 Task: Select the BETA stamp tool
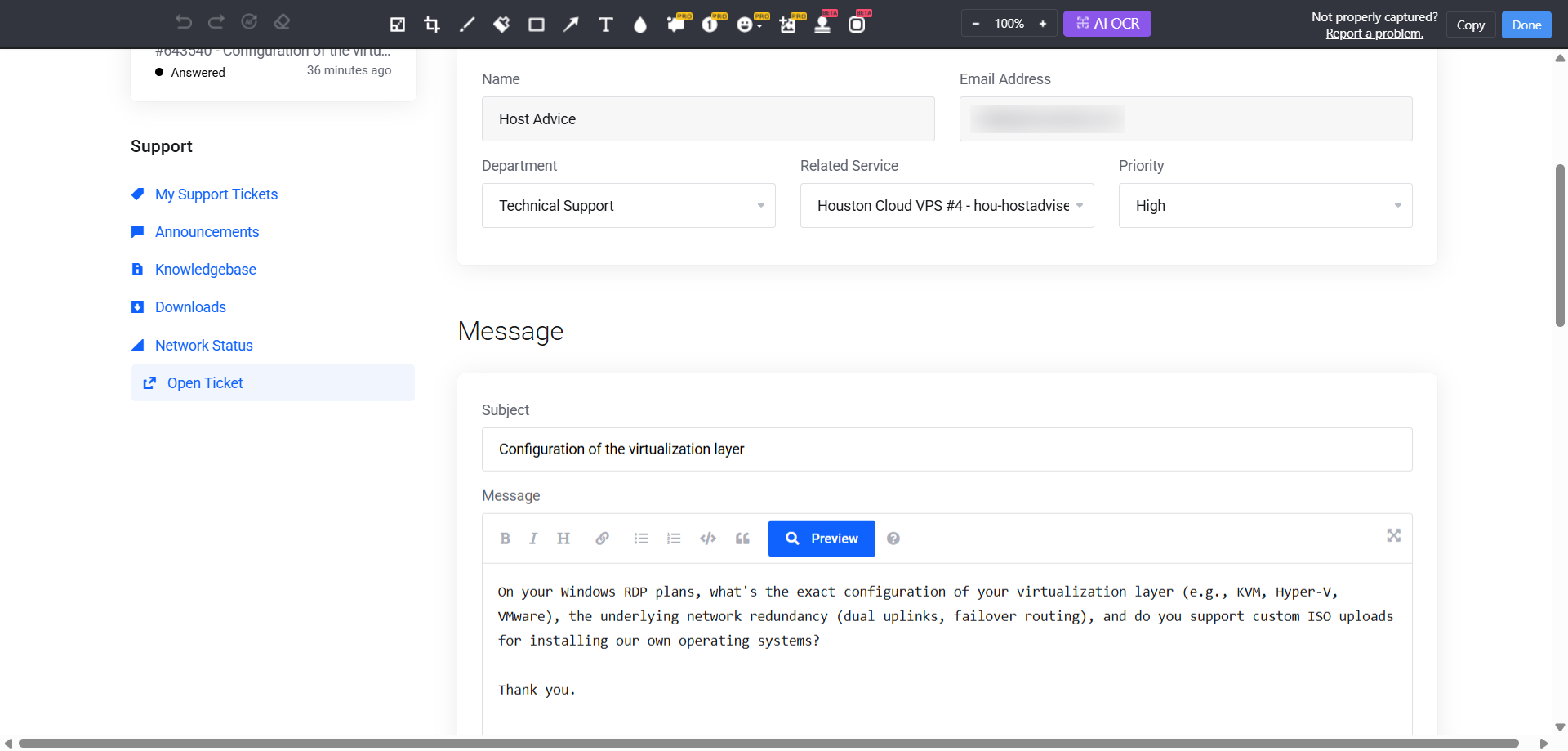[824, 23]
